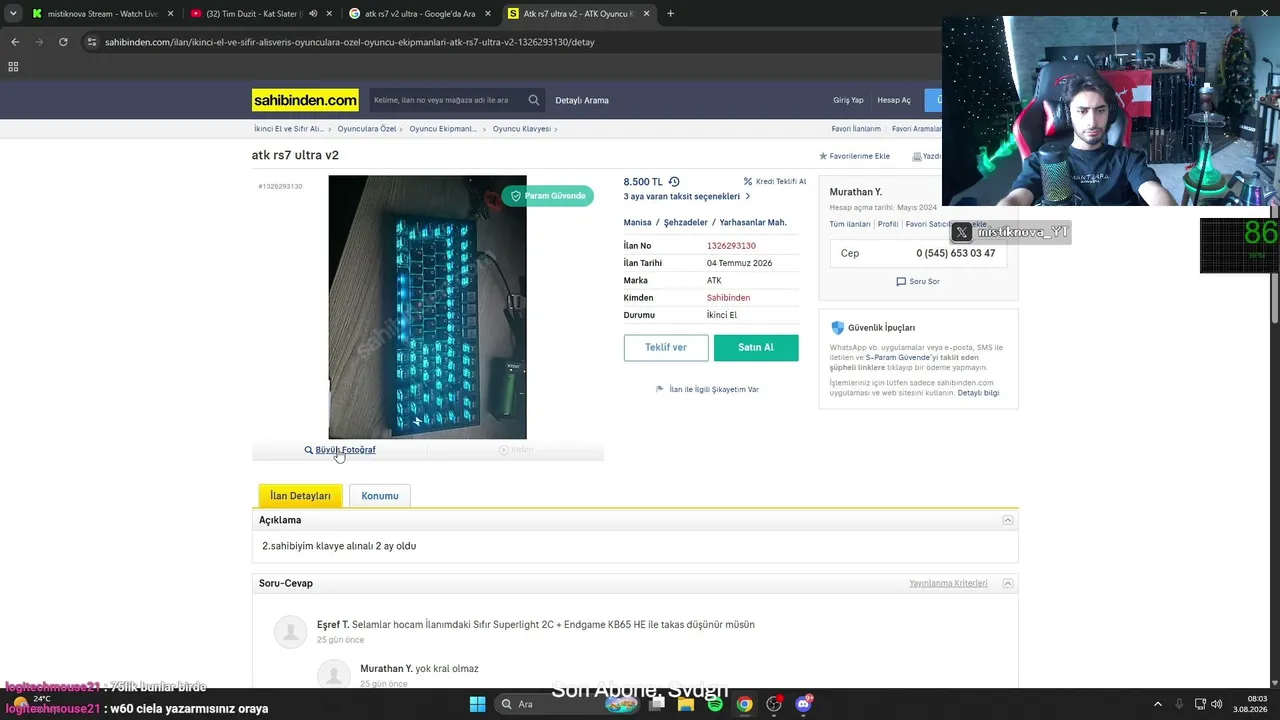
Task: Open the price history clock icon
Action: pos(674,182)
